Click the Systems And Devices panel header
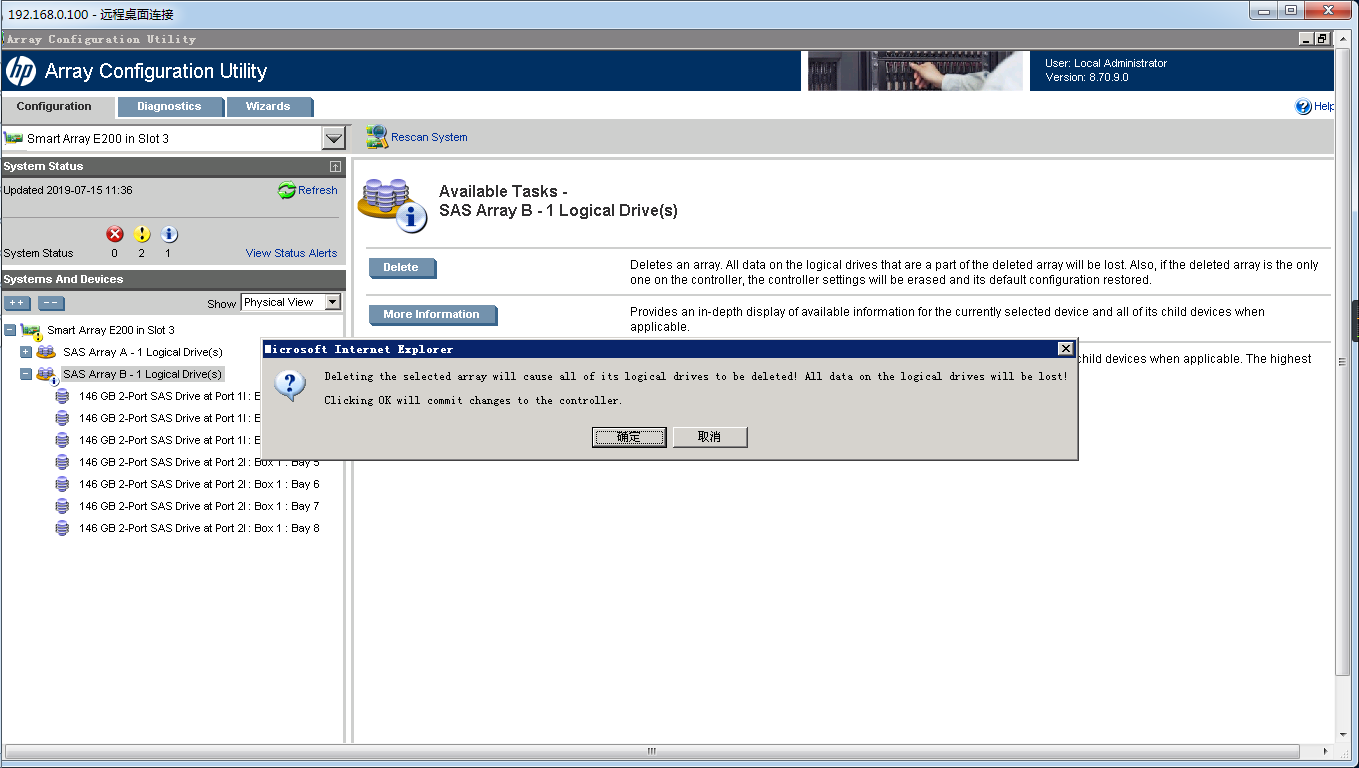 [173, 279]
